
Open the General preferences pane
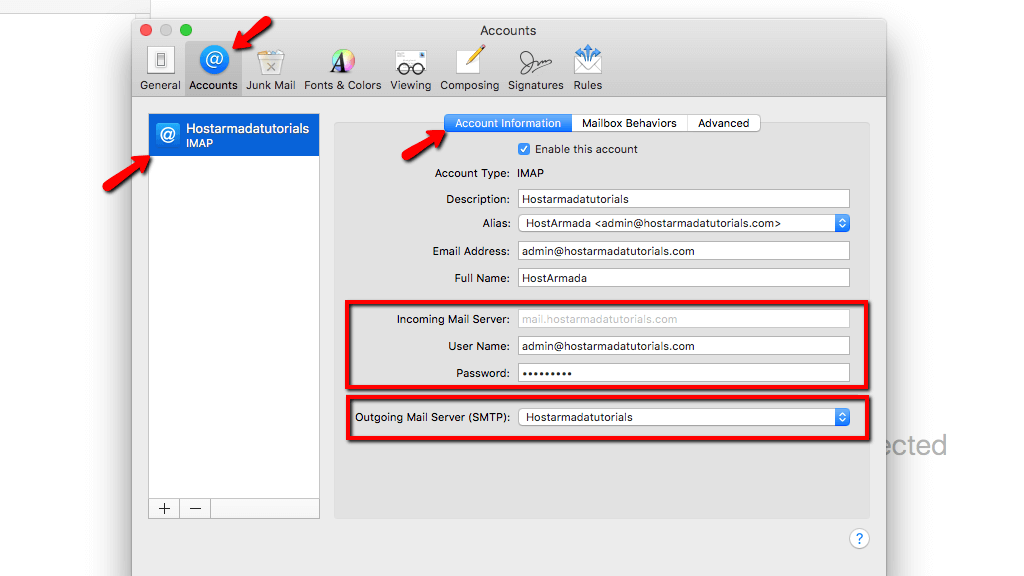[x=160, y=69]
